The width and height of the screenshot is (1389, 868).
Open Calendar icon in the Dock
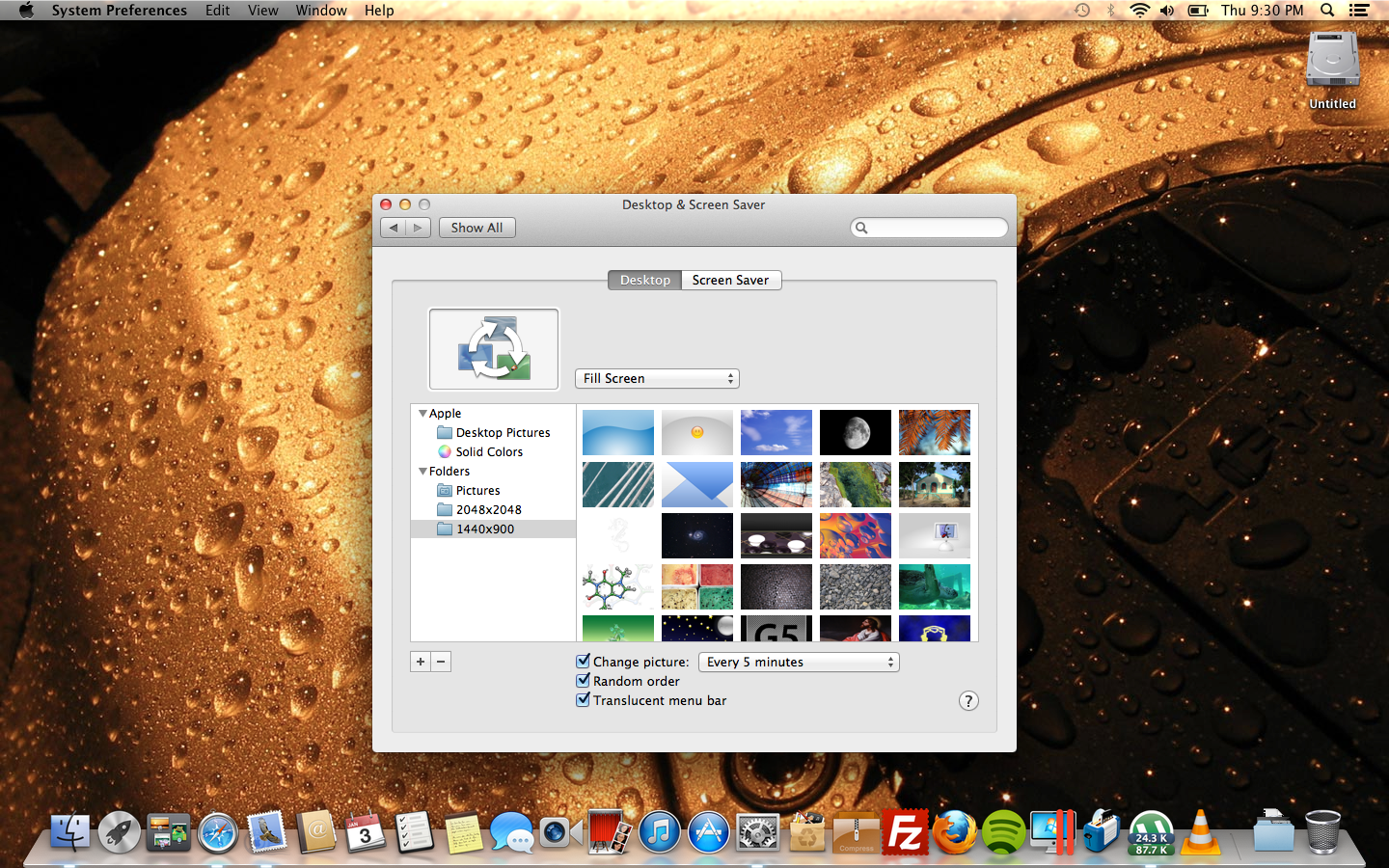(x=366, y=831)
